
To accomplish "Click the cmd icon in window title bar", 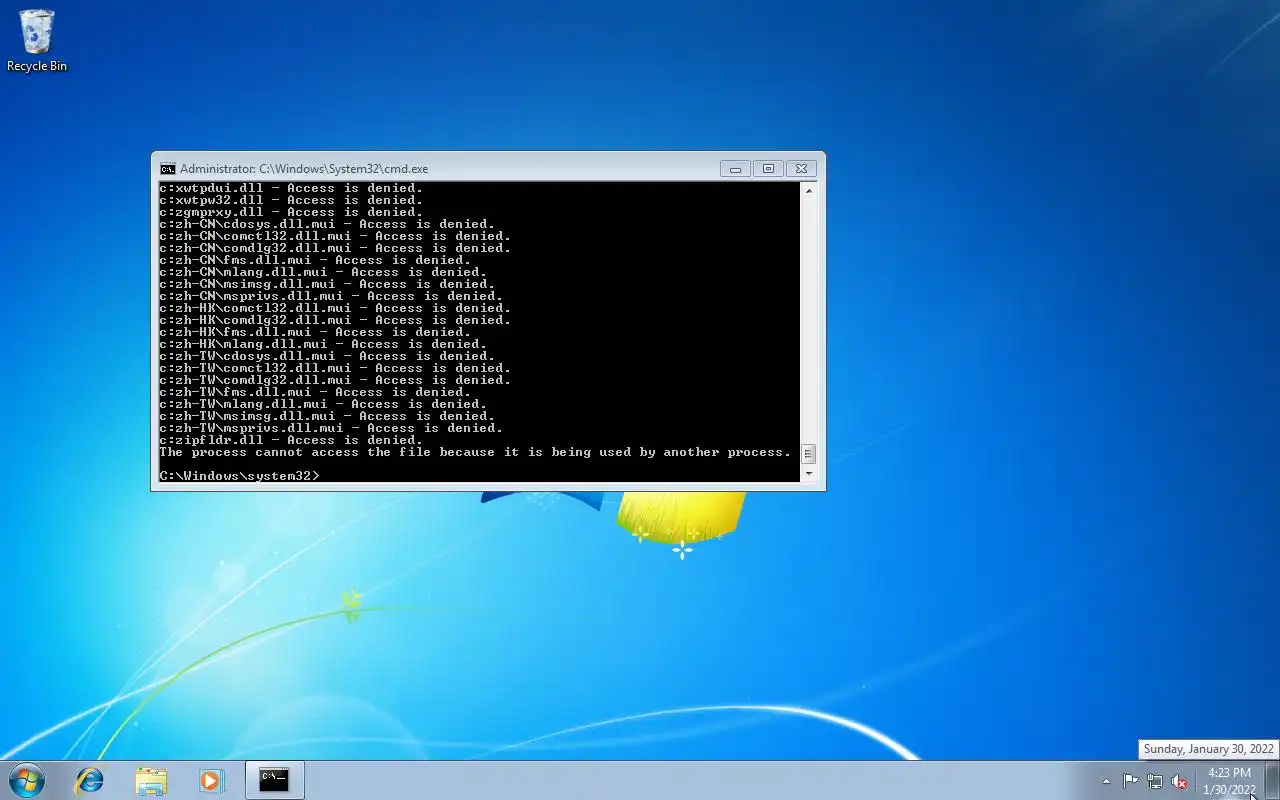I will tap(168, 169).
